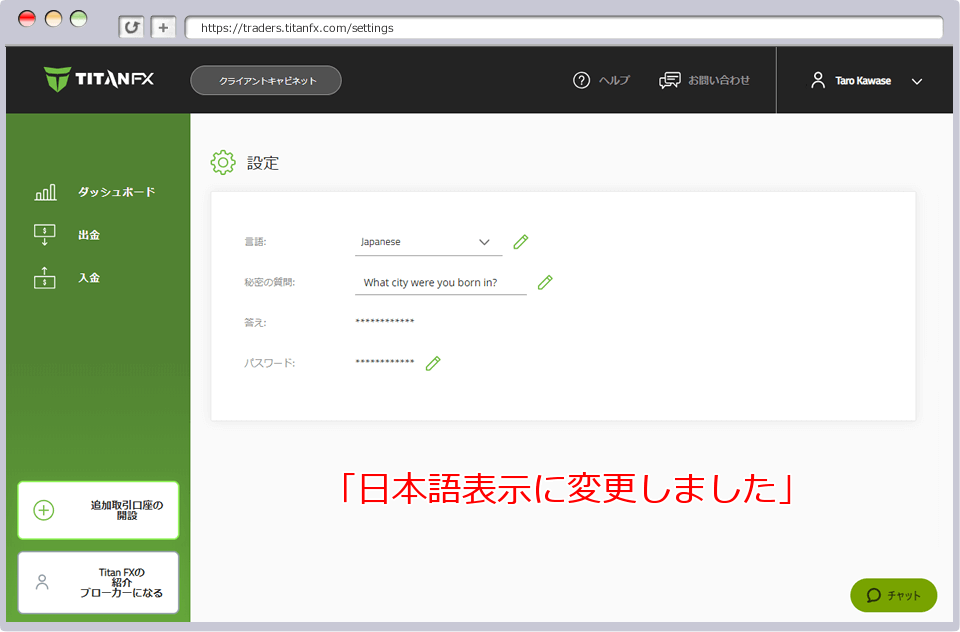
Task: Open the ヘルプ question mark icon
Action: click(581, 80)
